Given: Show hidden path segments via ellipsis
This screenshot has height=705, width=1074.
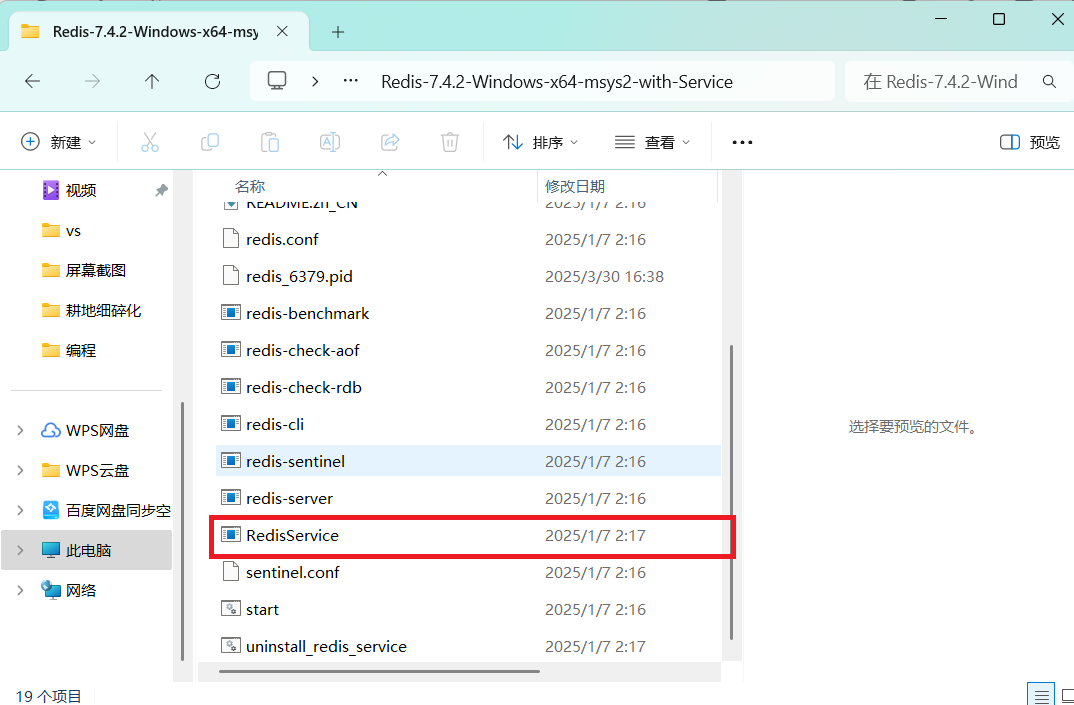Looking at the screenshot, I should (351, 81).
